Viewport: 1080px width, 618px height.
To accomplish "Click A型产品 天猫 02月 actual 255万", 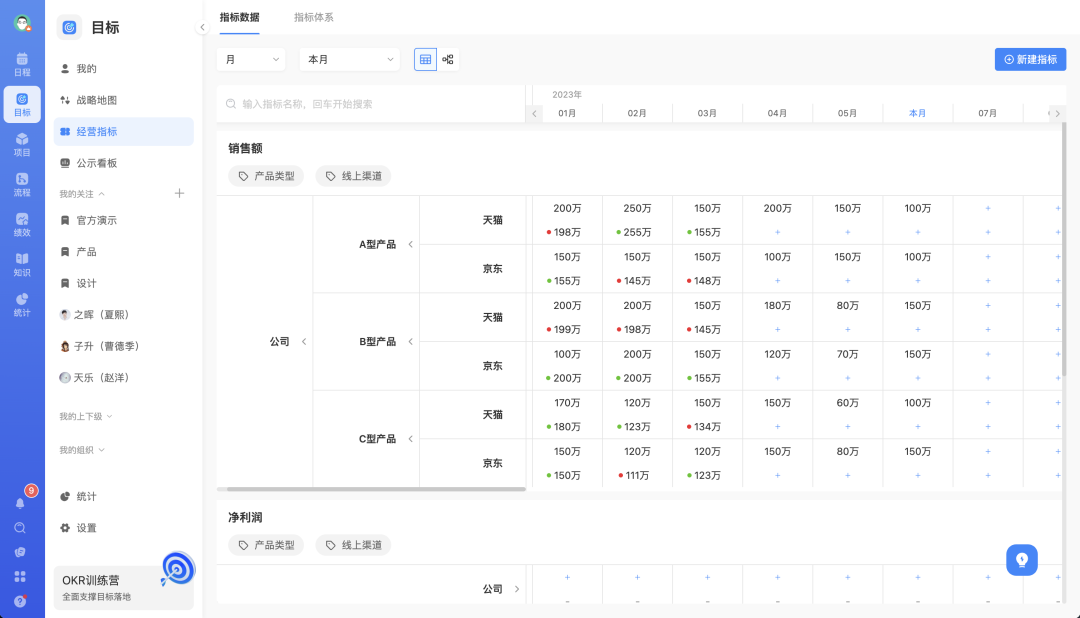I will [x=637, y=232].
